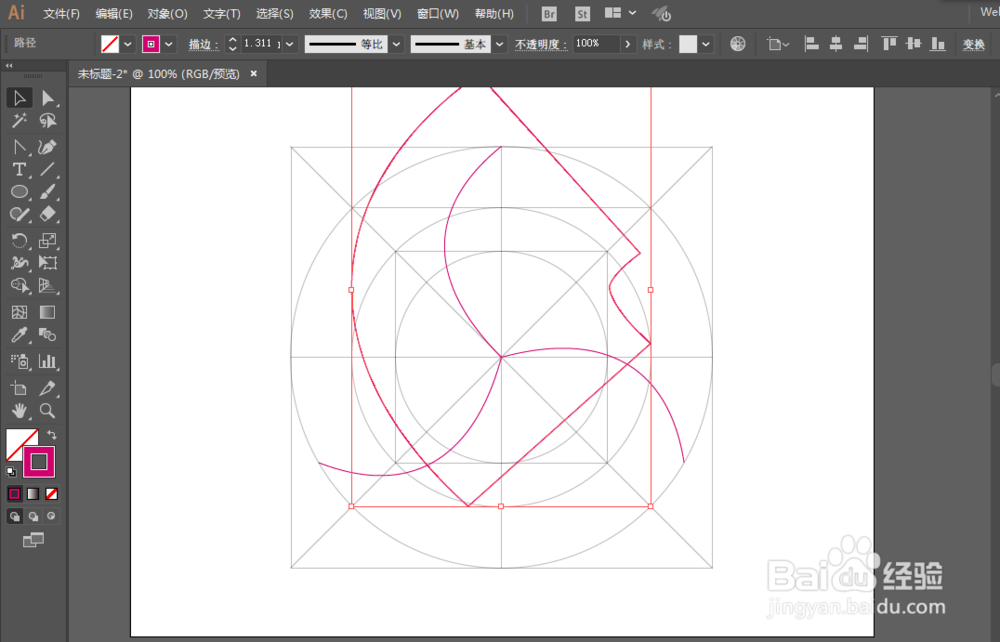Open the 等比 width profile dropdown
This screenshot has width=1000, height=642.
coord(396,44)
